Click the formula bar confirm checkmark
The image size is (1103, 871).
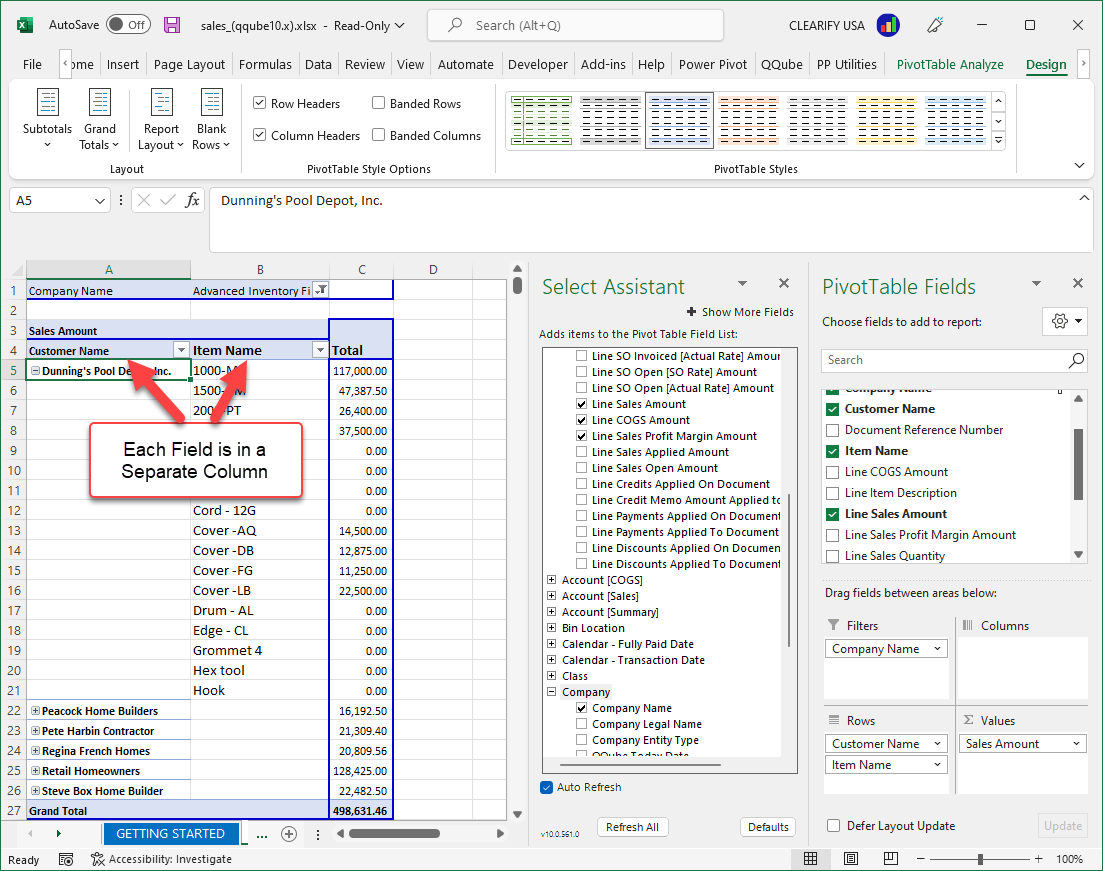tap(167, 201)
